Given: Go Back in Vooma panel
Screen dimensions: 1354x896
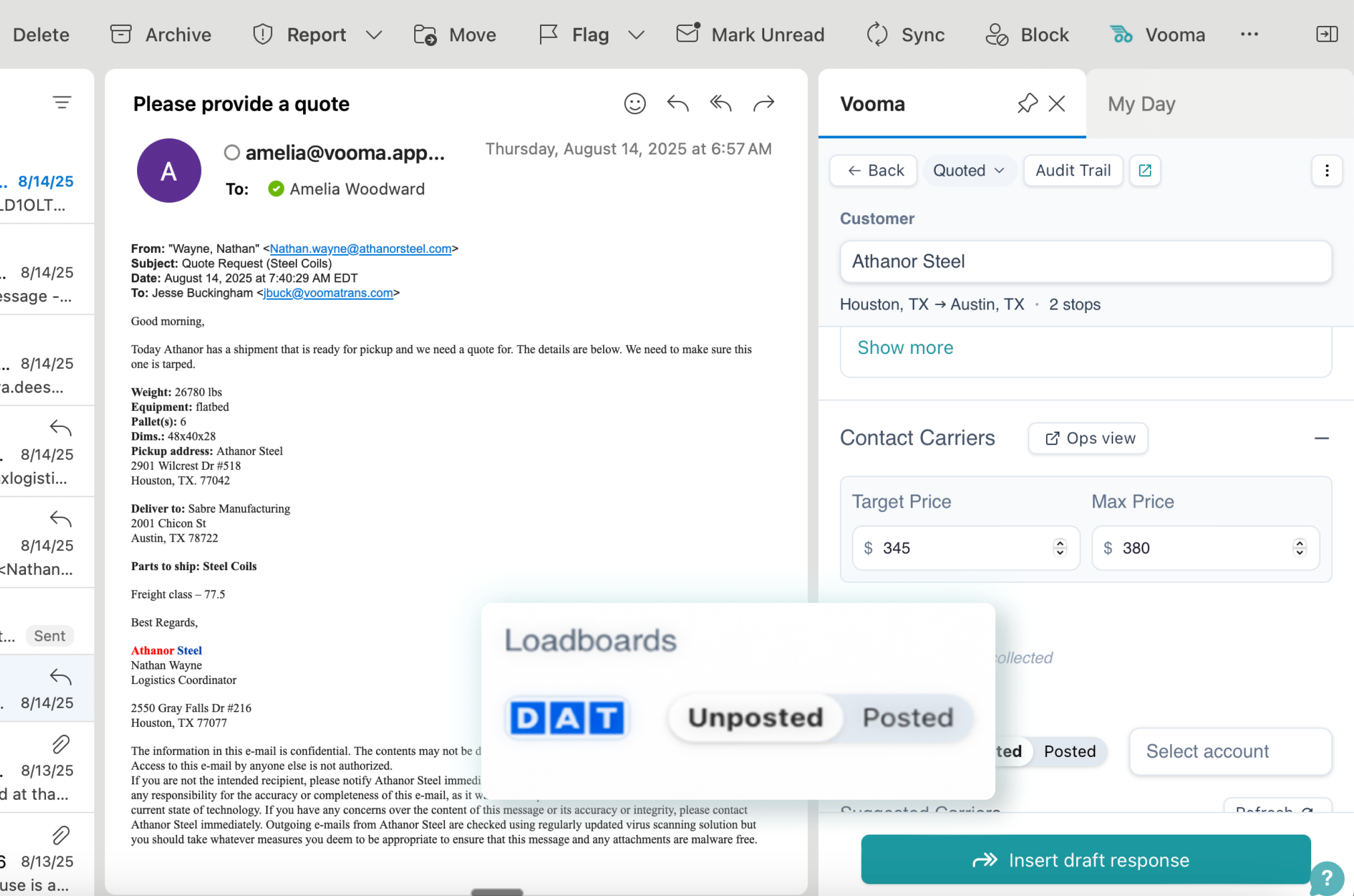Looking at the screenshot, I should (873, 170).
